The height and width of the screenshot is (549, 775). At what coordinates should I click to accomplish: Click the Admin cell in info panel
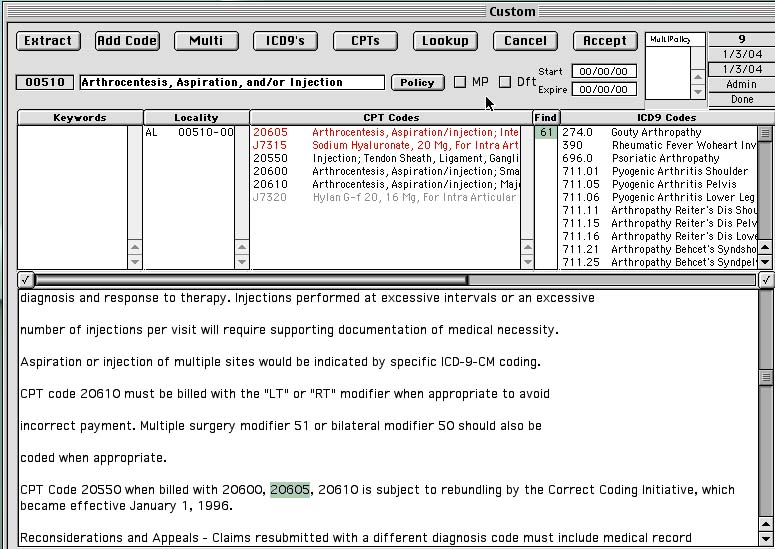click(741, 84)
